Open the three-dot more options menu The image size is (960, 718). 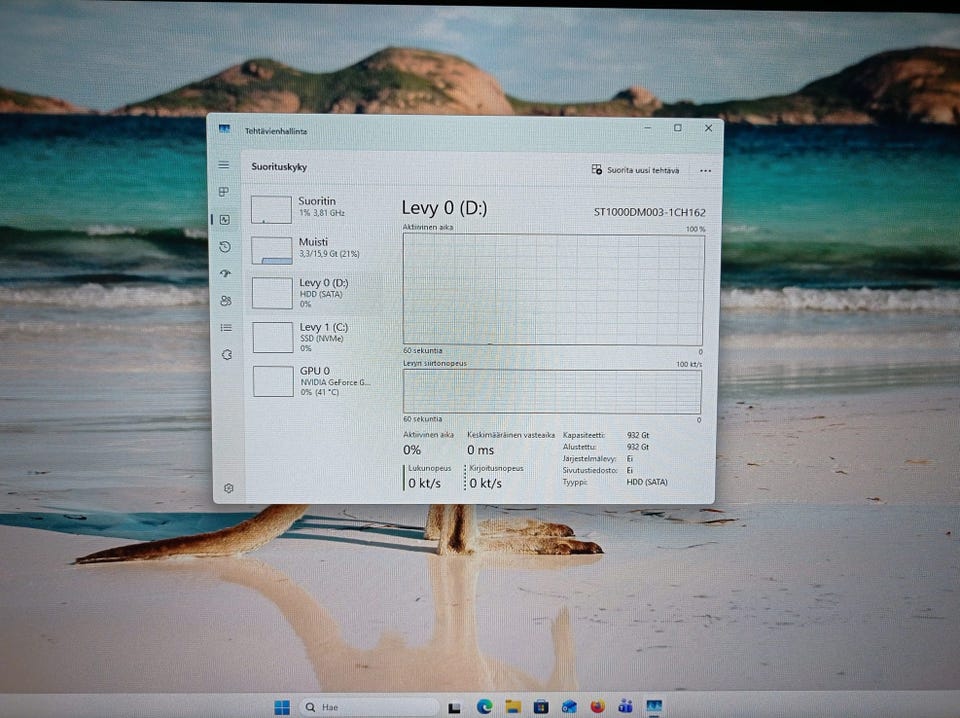705,171
